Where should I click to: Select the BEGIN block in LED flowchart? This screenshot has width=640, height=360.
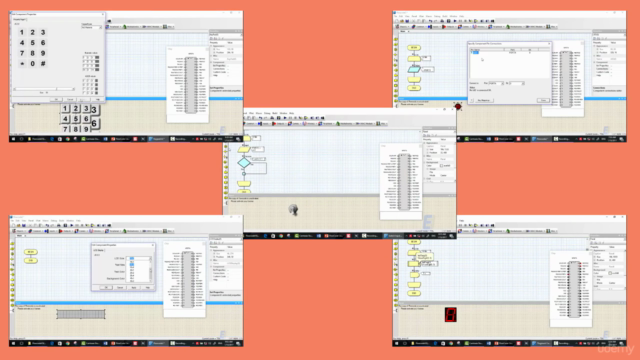414,48
